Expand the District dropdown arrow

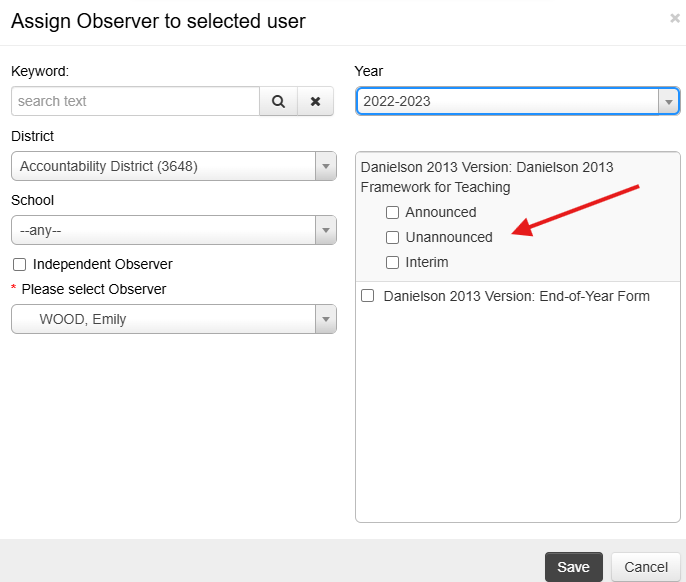326,166
